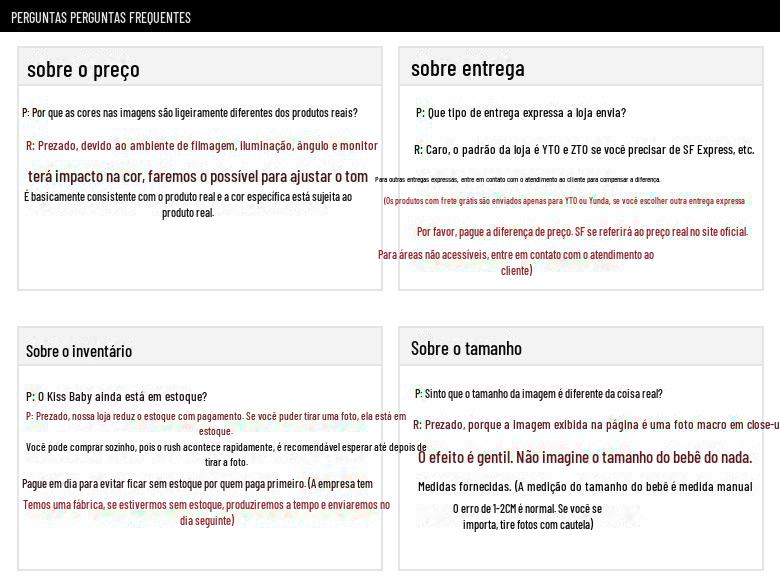Select the line "terá impacto na cor"
The image size is (780, 582).
point(198,176)
